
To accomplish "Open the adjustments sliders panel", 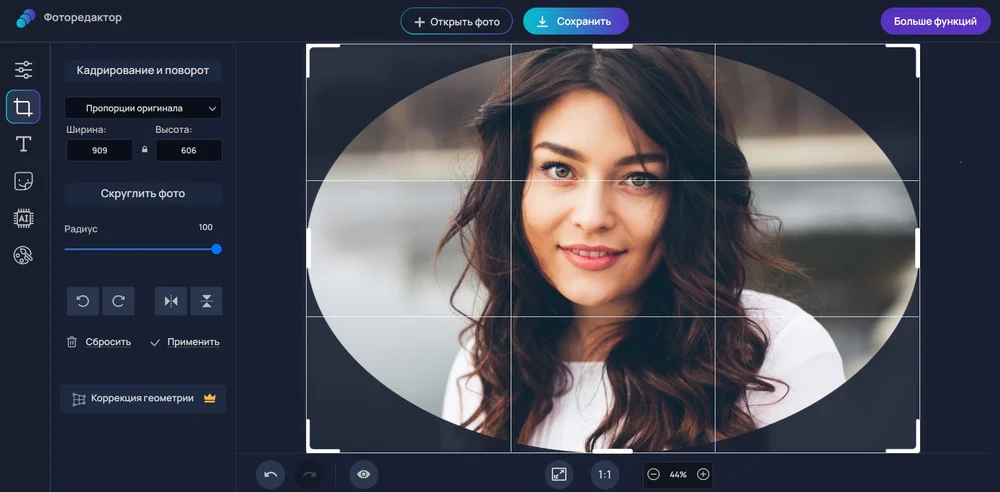I will click(x=24, y=70).
